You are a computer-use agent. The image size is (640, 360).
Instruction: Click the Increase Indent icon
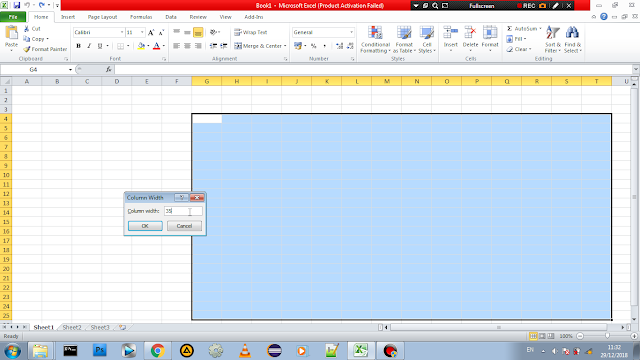(224, 46)
